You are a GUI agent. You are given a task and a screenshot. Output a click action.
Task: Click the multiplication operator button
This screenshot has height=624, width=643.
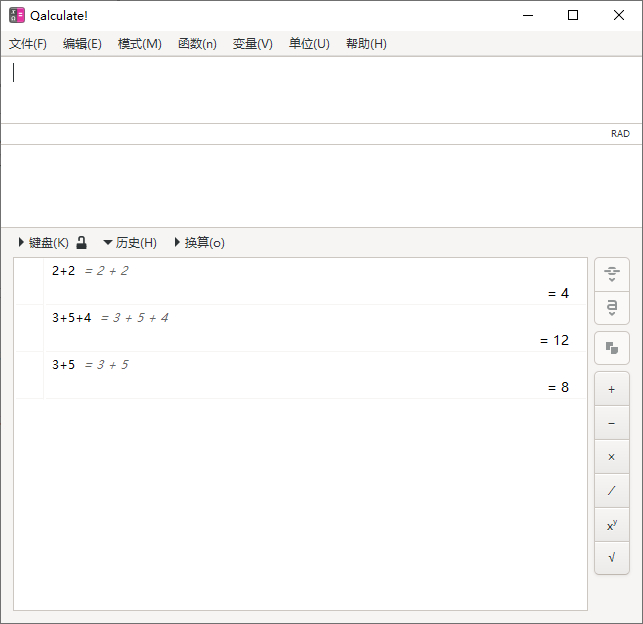click(612, 457)
